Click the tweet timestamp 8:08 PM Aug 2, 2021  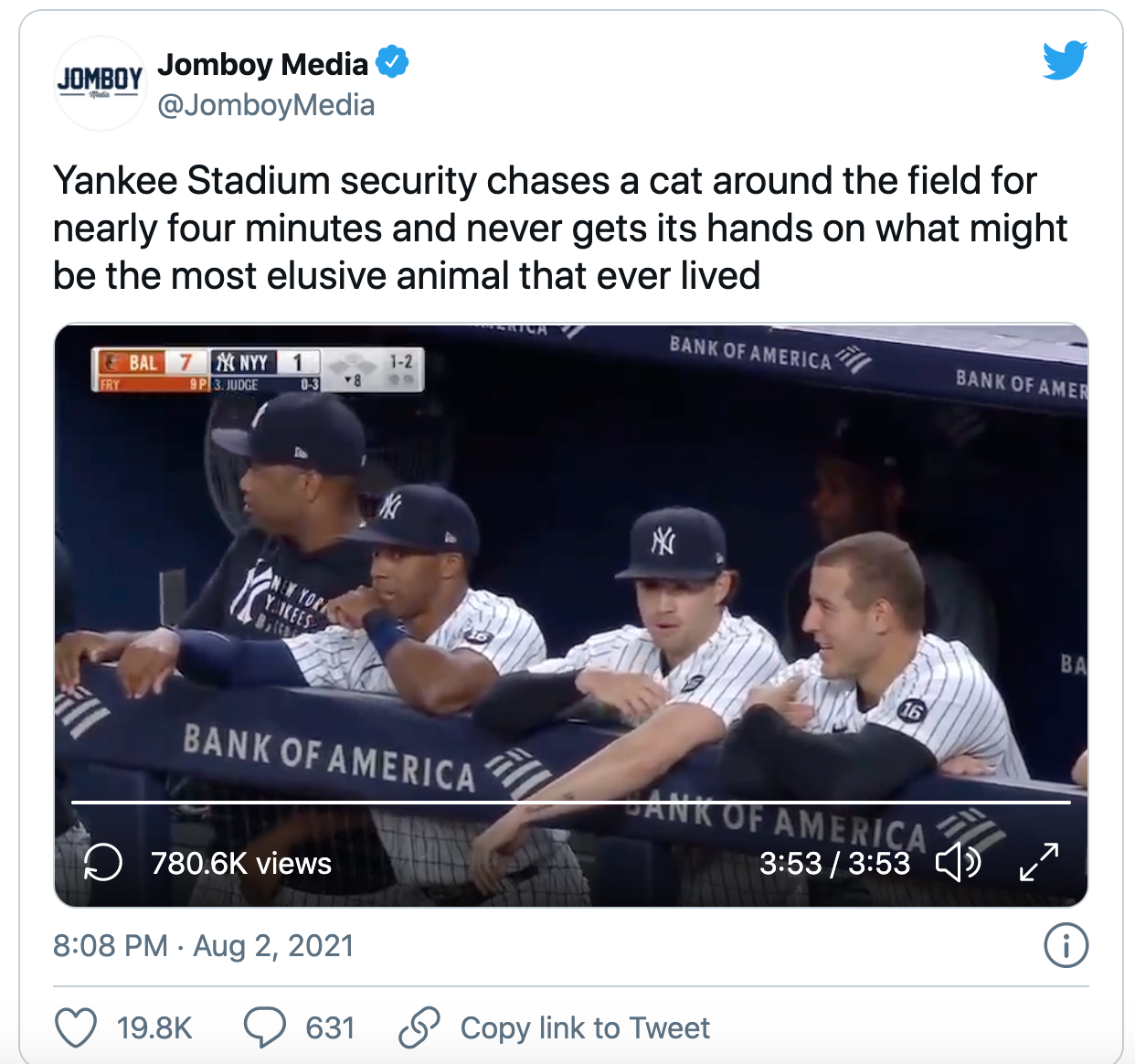[x=205, y=946]
